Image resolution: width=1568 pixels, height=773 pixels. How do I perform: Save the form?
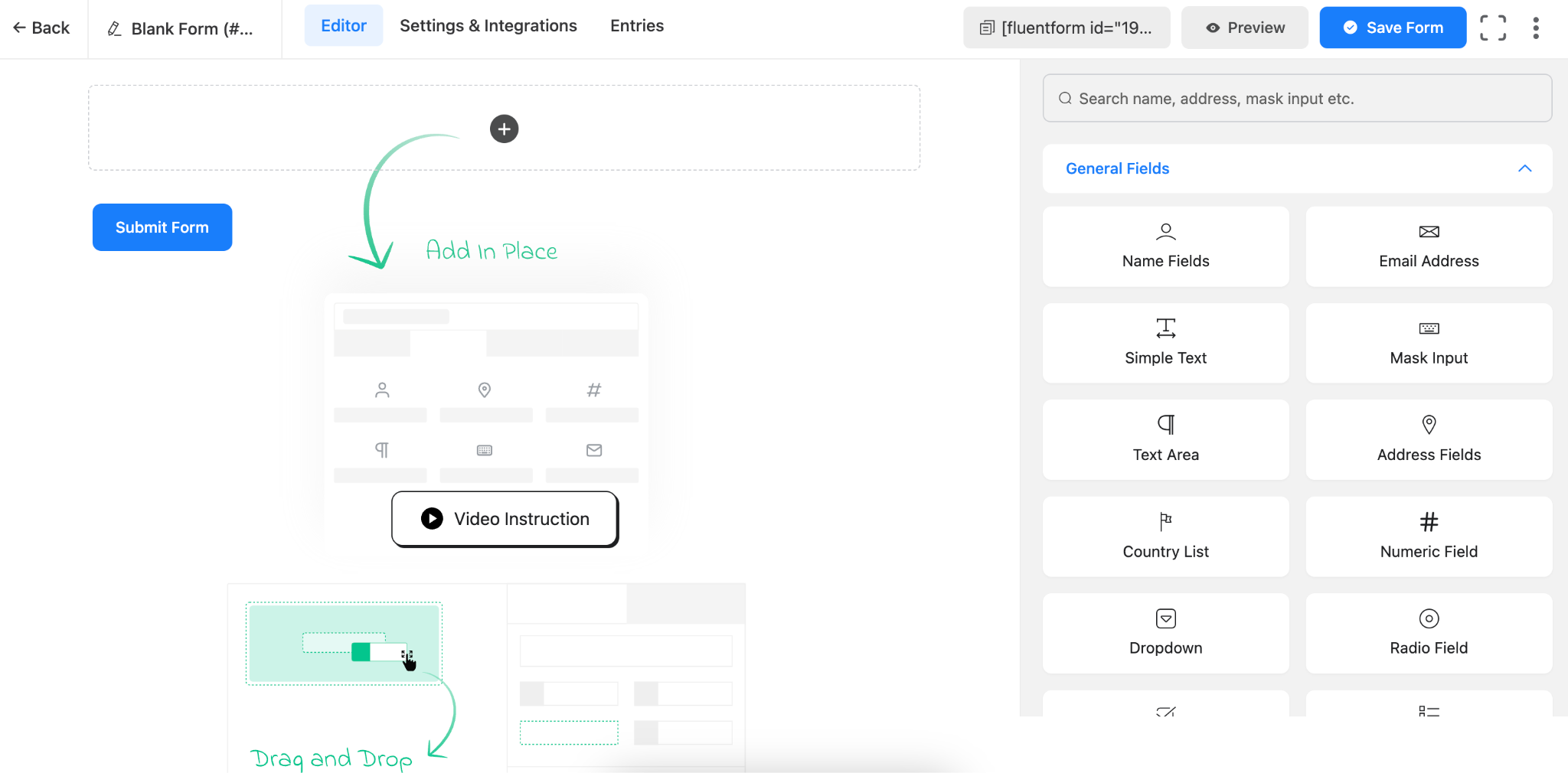click(1393, 27)
